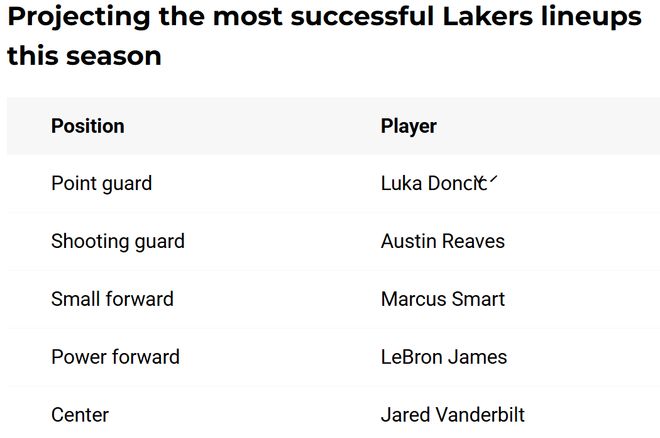This screenshot has height=438, width=660.
Task: Click the player name Austin Reaves
Action: pyautogui.click(x=442, y=242)
